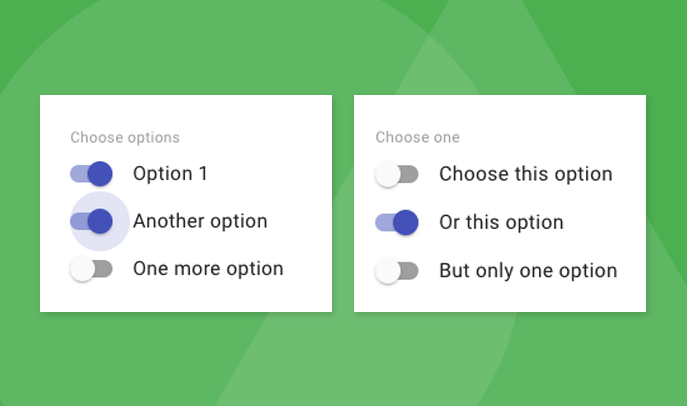Disable the Another option toggle

pyautogui.click(x=91, y=221)
